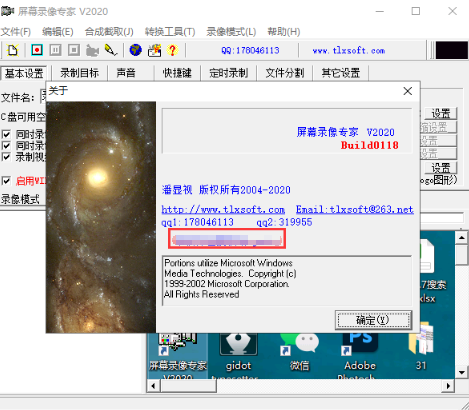Click the yellow question mark help icon

tap(172, 50)
